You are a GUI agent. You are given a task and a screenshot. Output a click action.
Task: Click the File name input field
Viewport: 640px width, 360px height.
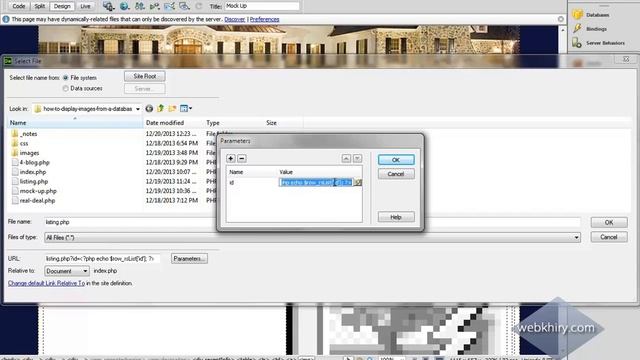312,222
